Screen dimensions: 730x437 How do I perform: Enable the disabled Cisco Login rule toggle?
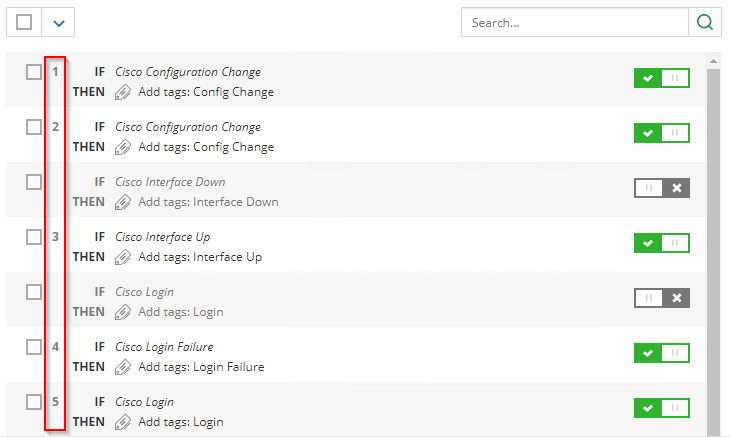(661, 298)
